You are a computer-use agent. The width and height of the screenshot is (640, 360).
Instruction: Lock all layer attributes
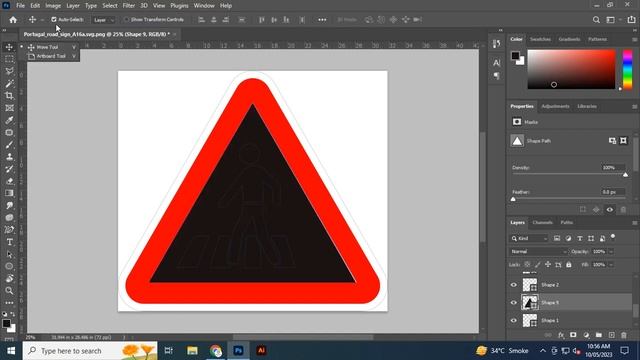[x=569, y=264]
